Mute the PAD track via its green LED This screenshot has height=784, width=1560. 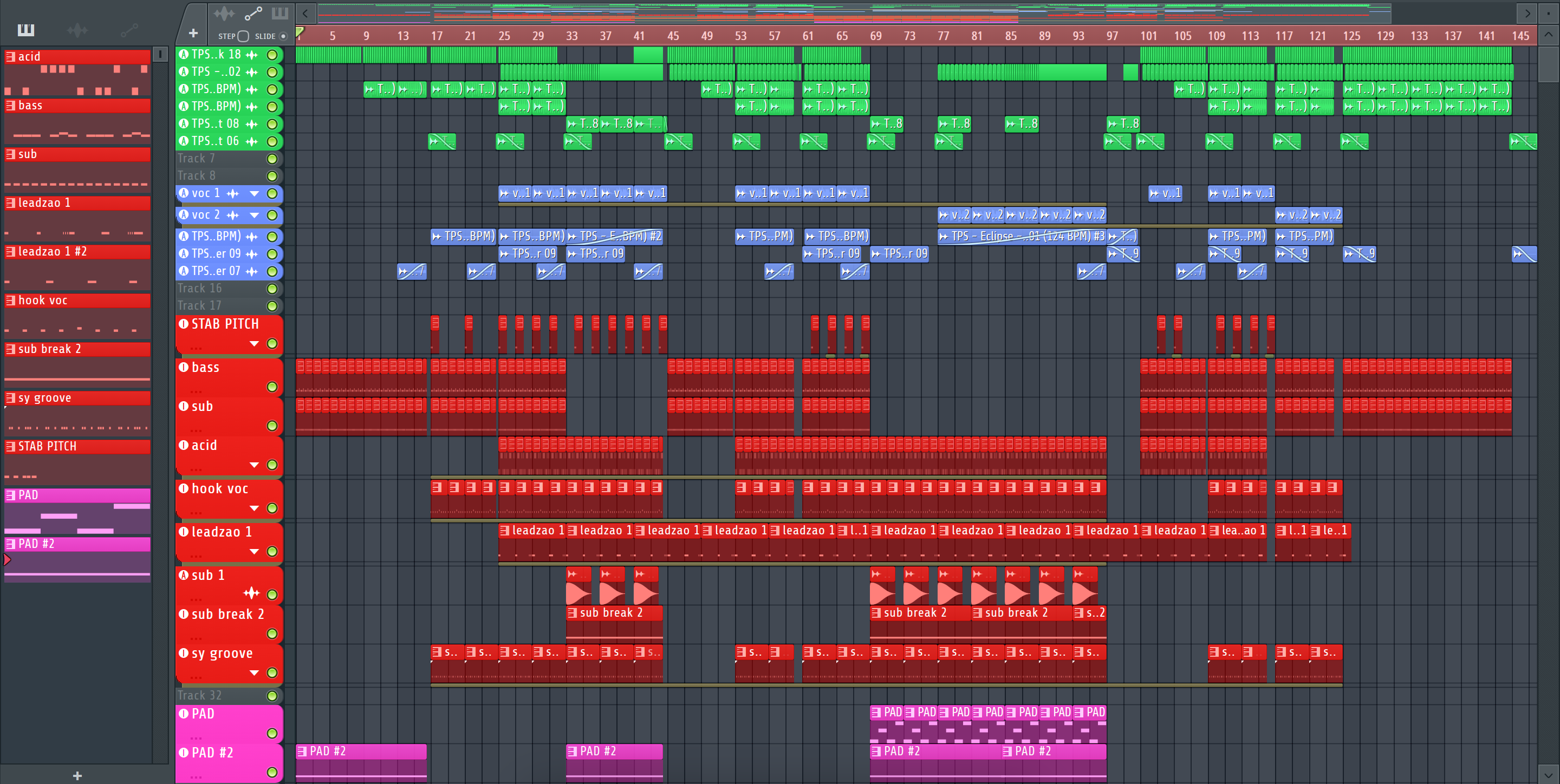(272, 734)
